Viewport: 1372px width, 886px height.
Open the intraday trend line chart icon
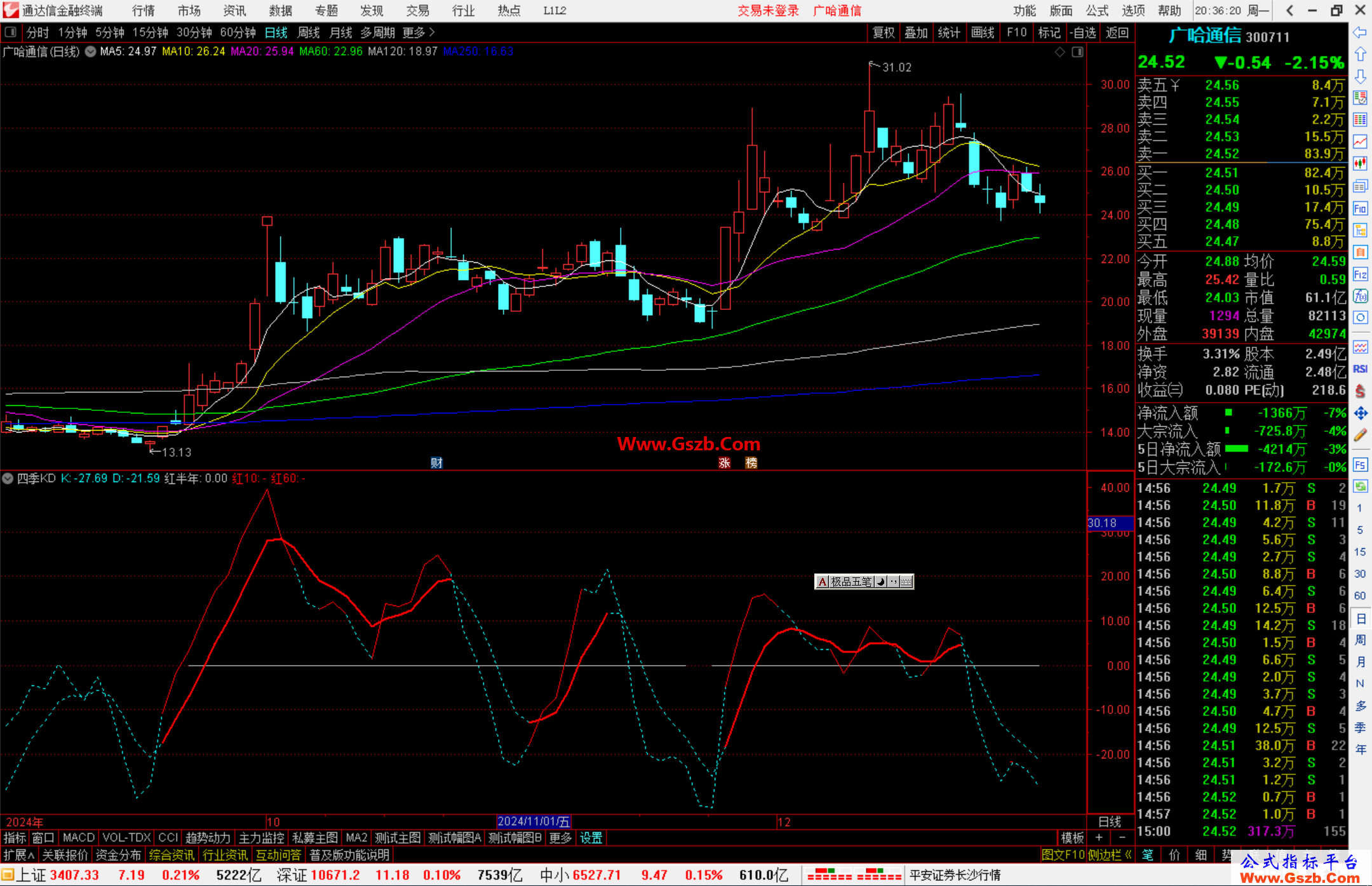click(1360, 142)
